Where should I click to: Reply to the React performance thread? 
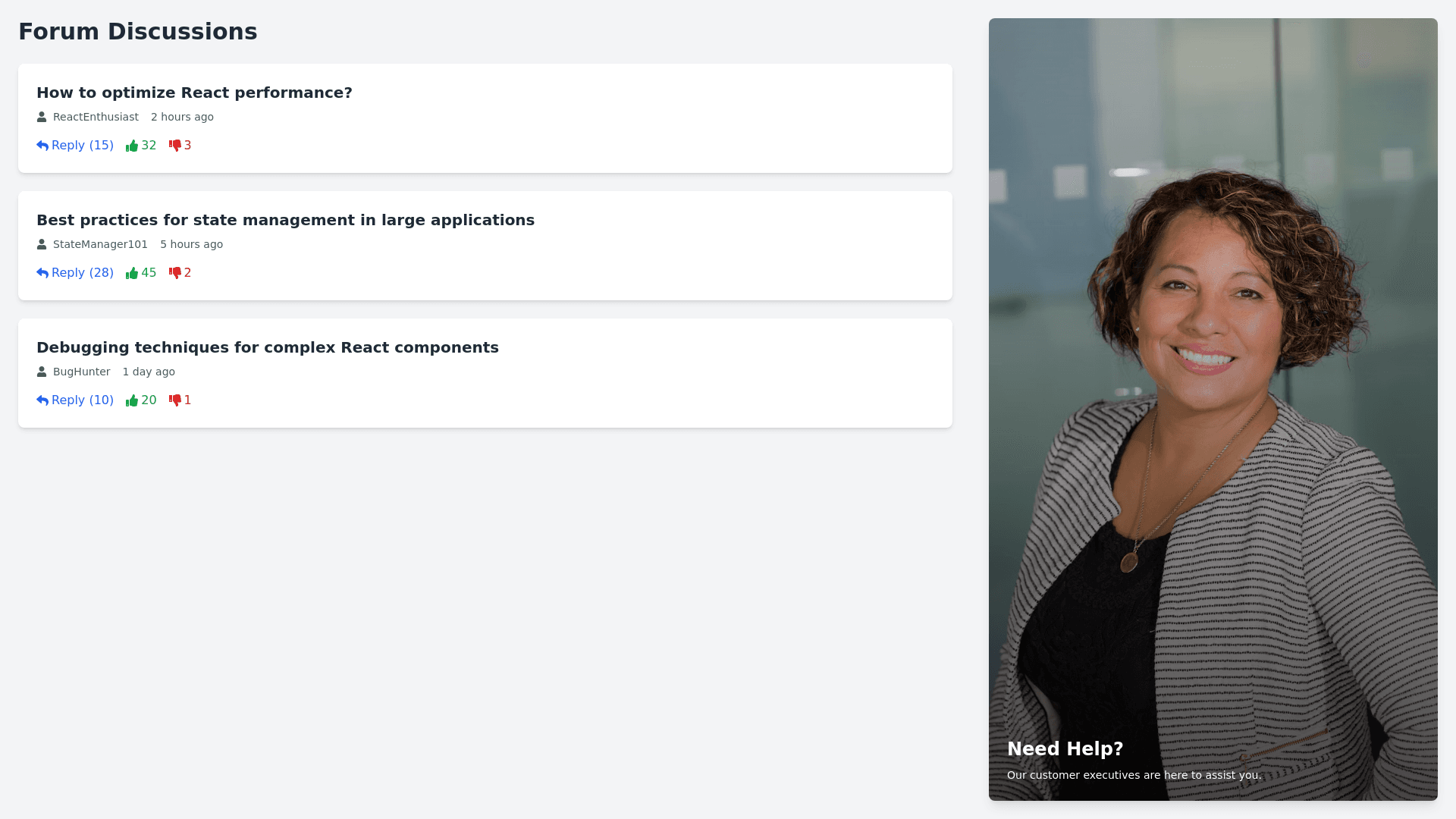[75, 146]
